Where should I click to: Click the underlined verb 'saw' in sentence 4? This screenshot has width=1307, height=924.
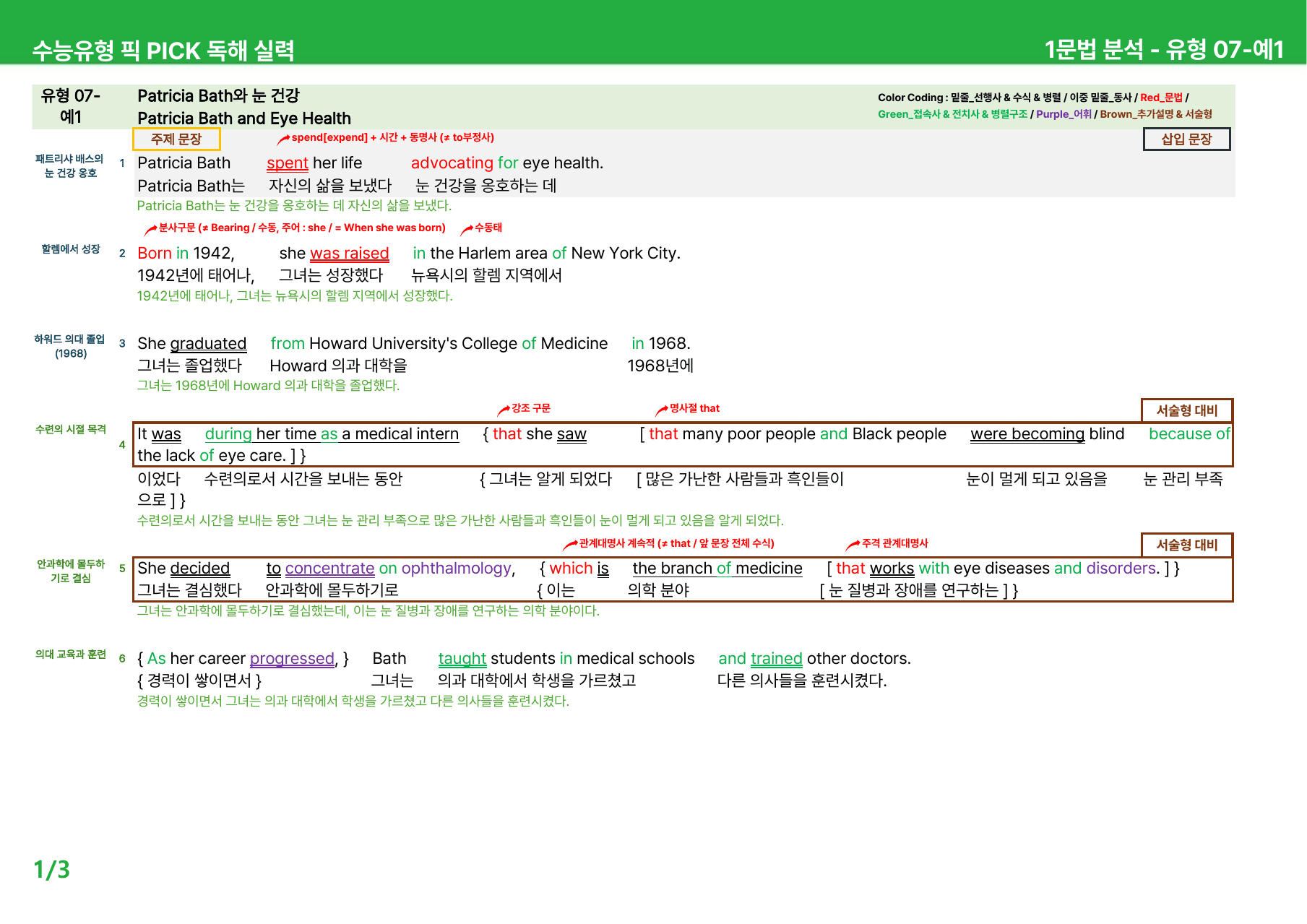click(571, 434)
